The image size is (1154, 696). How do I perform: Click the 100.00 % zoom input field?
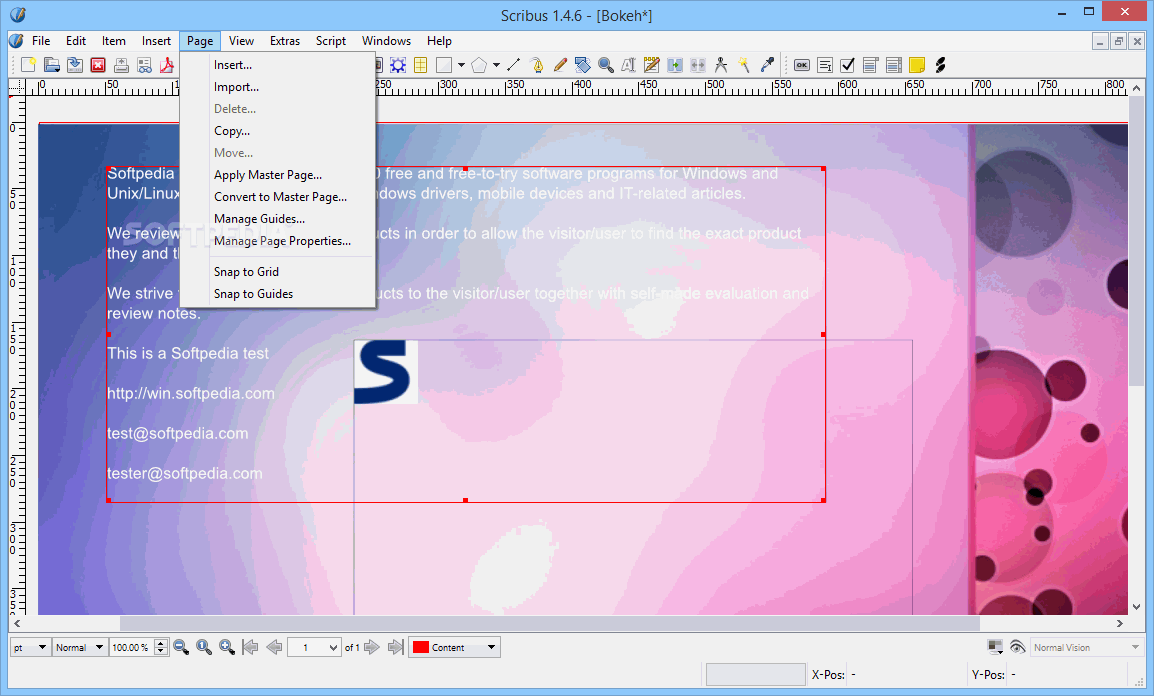tap(131, 647)
